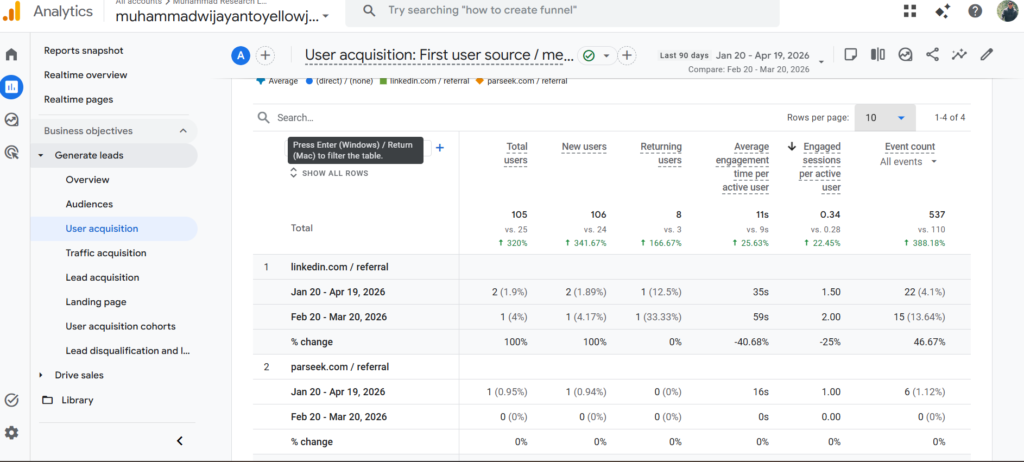Open Realtime pages
1024x462 pixels.
click(x=78, y=99)
